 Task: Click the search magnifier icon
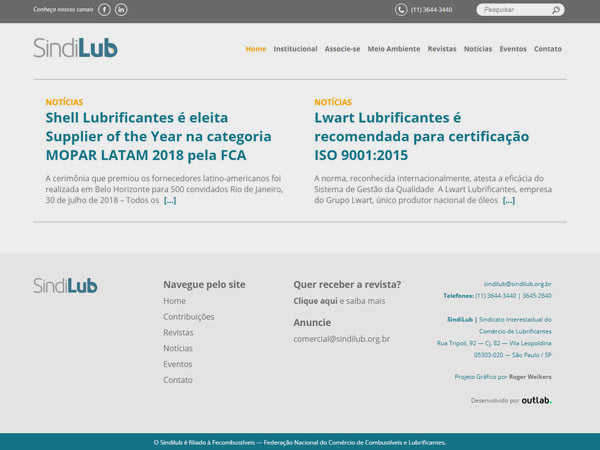click(556, 10)
